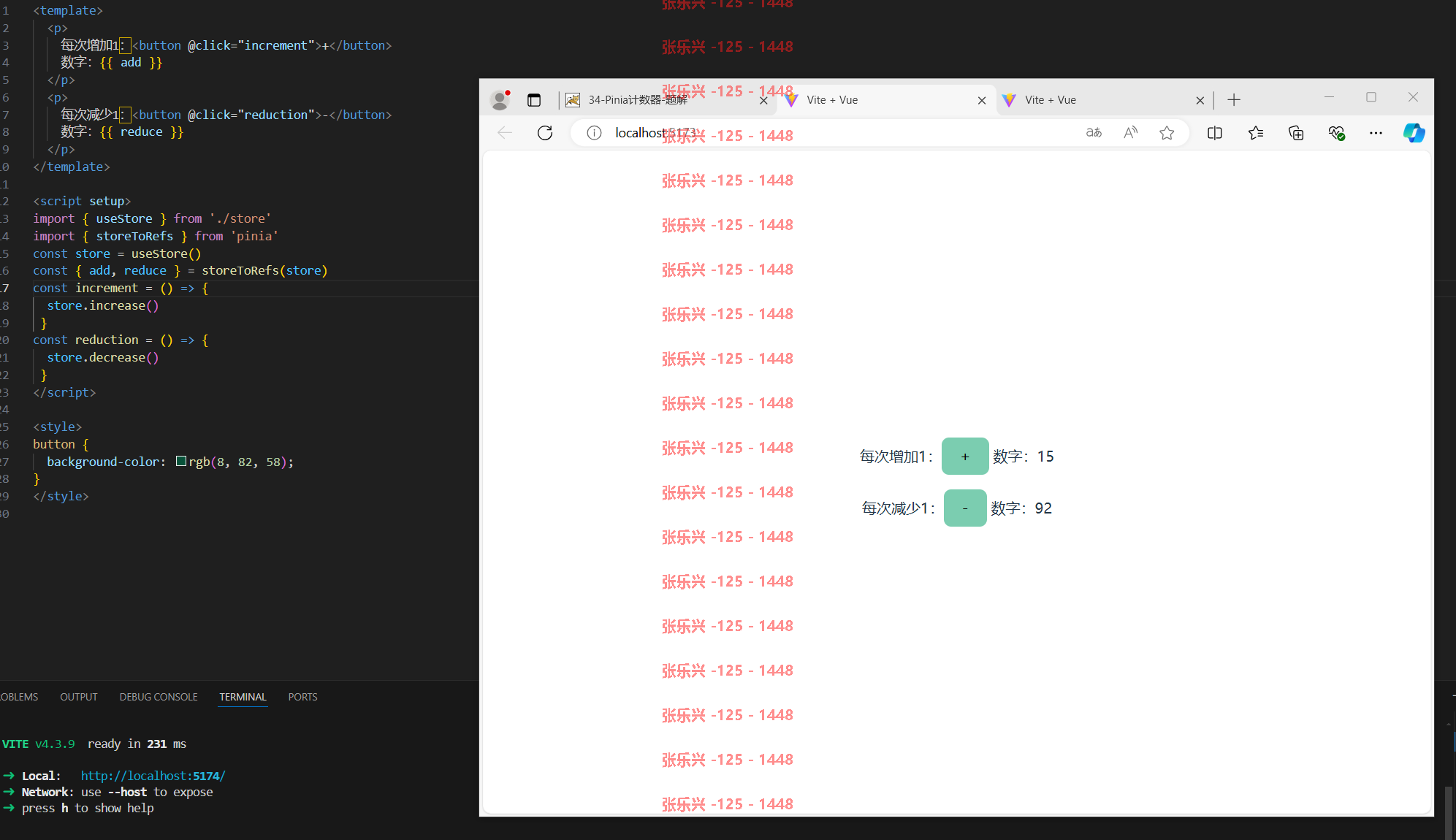
Task: Close the first Vite + Vue tab
Action: pos(982,101)
